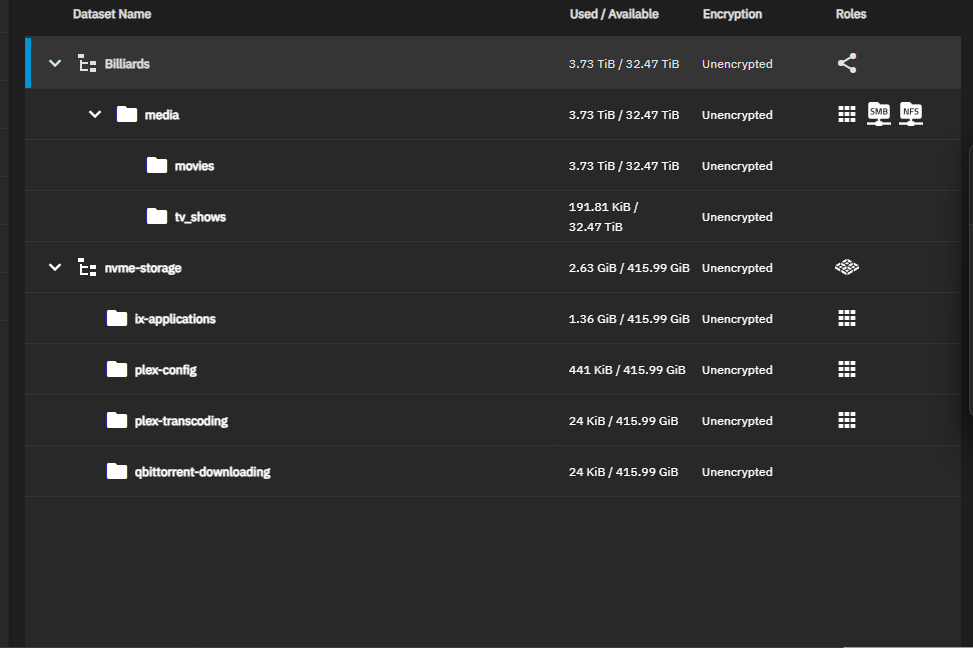Click the folder icon next to plex-transcoding

pos(117,420)
